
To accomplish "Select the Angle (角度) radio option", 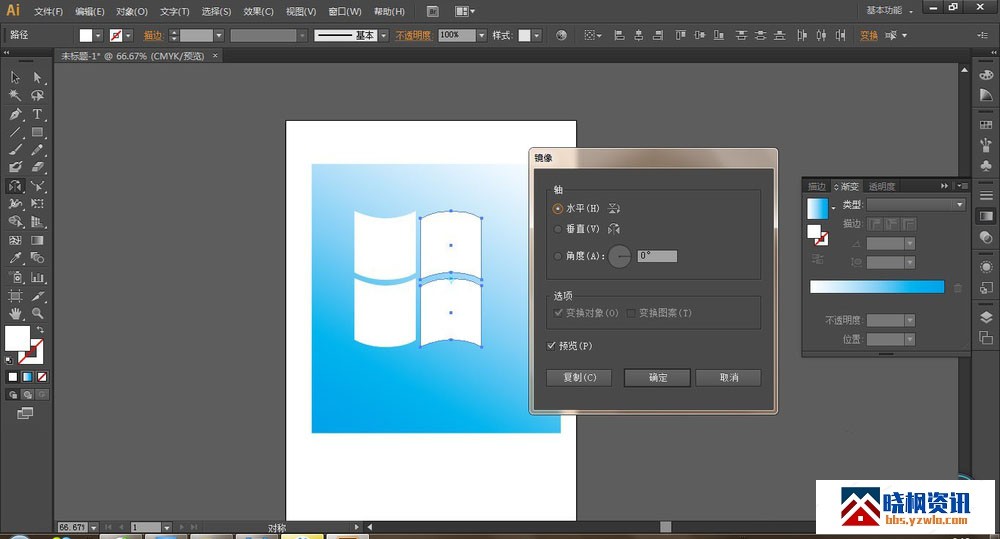I will (x=557, y=256).
